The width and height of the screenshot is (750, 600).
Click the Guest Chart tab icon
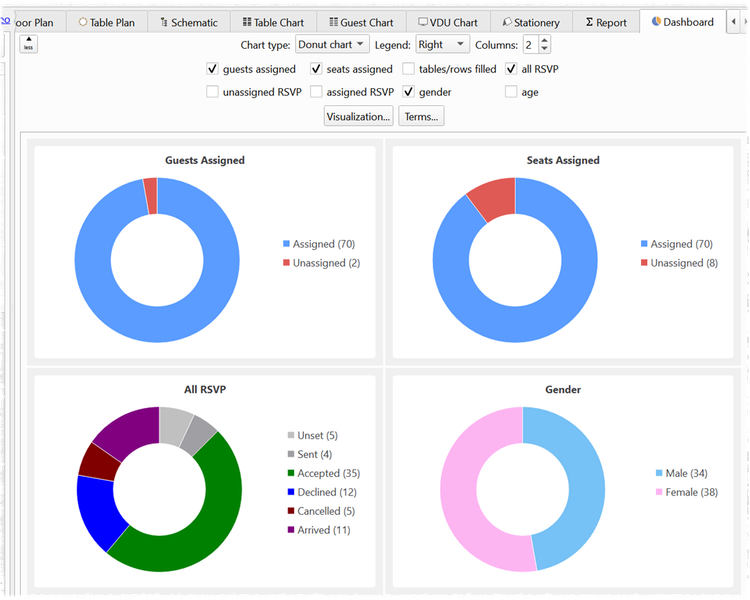click(x=333, y=22)
